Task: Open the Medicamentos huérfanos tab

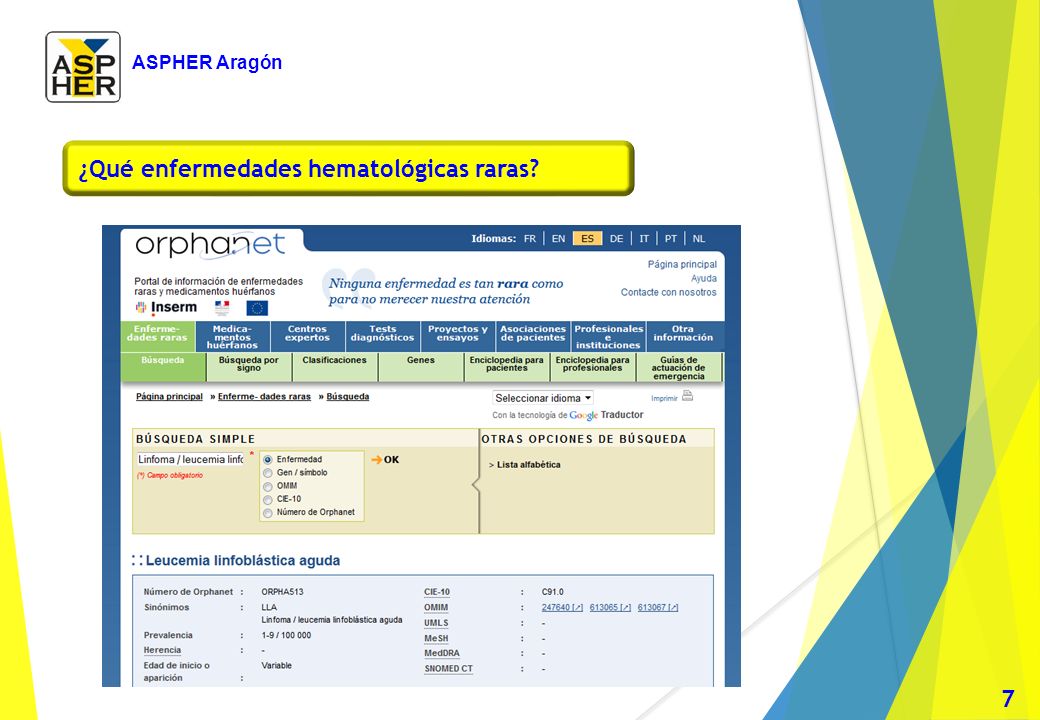Action: coord(232,336)
